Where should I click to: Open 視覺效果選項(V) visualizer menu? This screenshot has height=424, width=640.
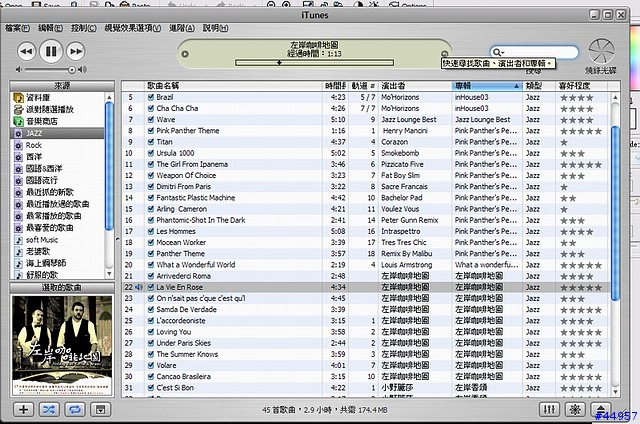(133, 28)
